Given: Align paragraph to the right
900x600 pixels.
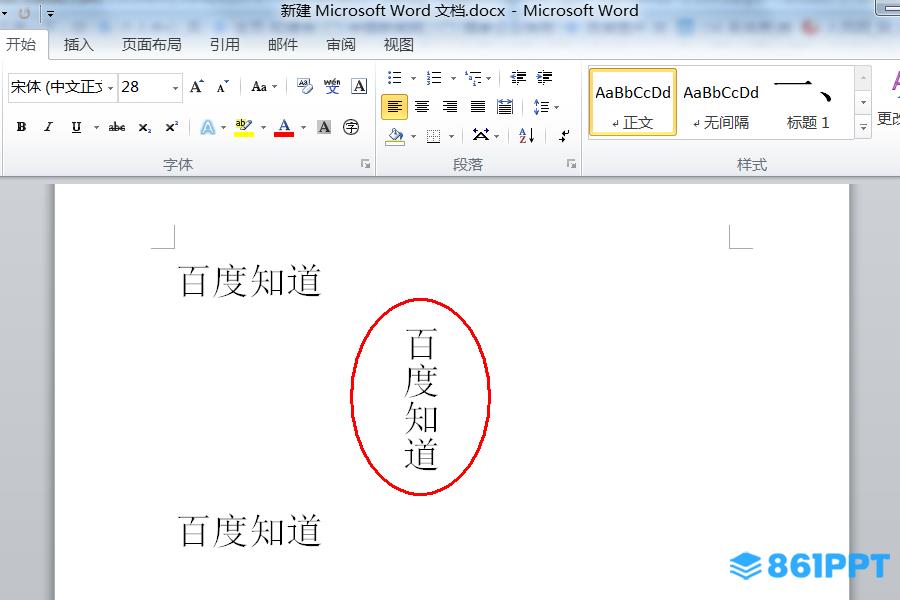Looking at the screenshot, I should [450, 107].
